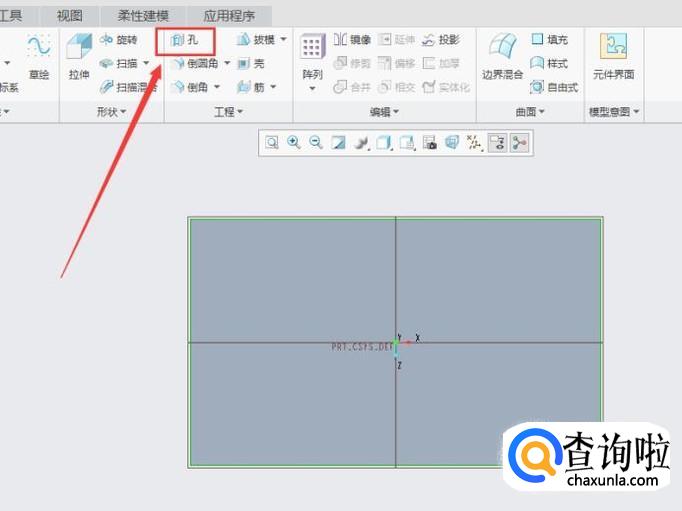Open the Style (样式) tool
This screenshot has height=511, width=682.
[x=549, y=63]
